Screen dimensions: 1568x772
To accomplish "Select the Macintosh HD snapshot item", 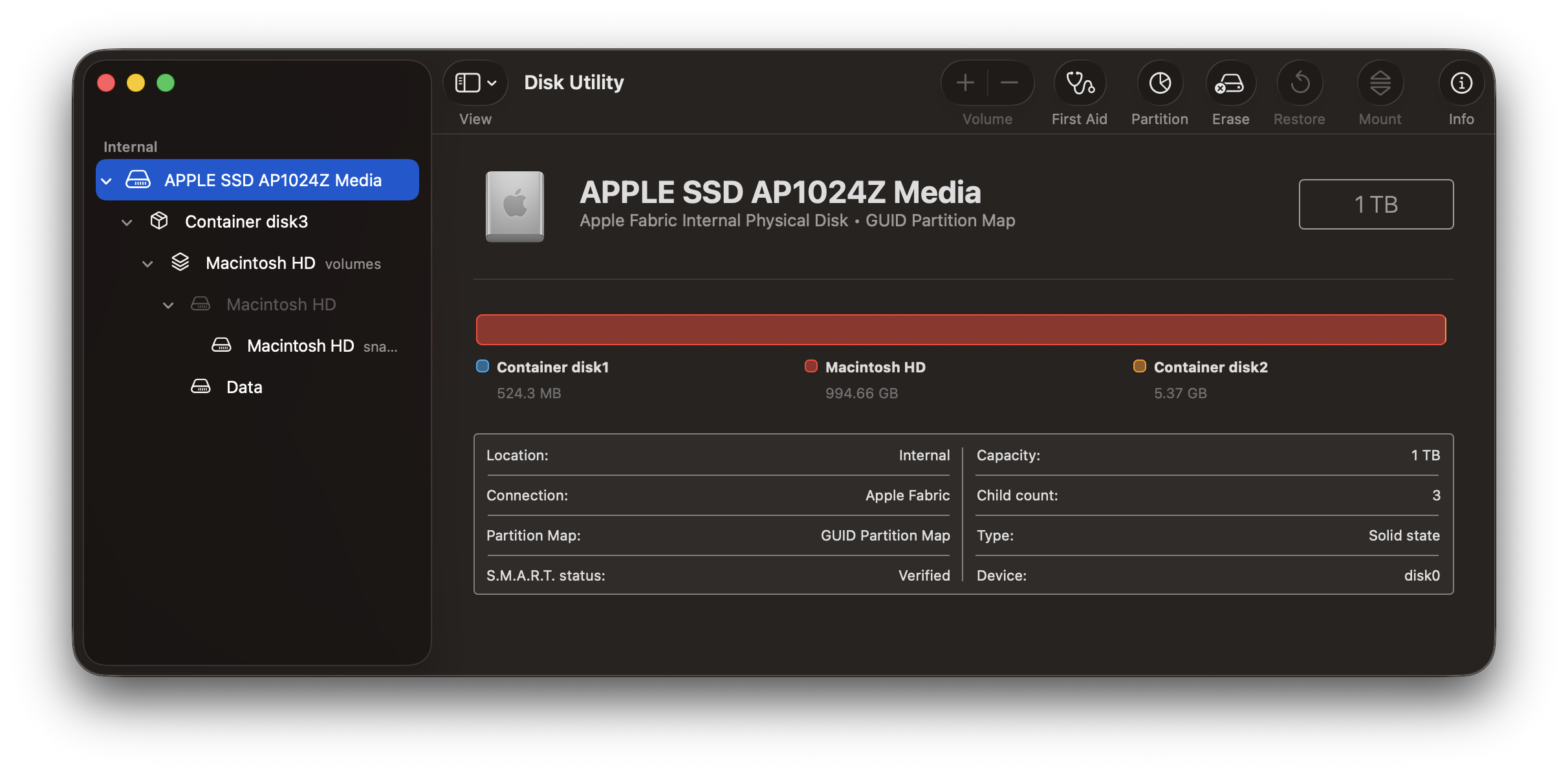I will tap(300, 346).
